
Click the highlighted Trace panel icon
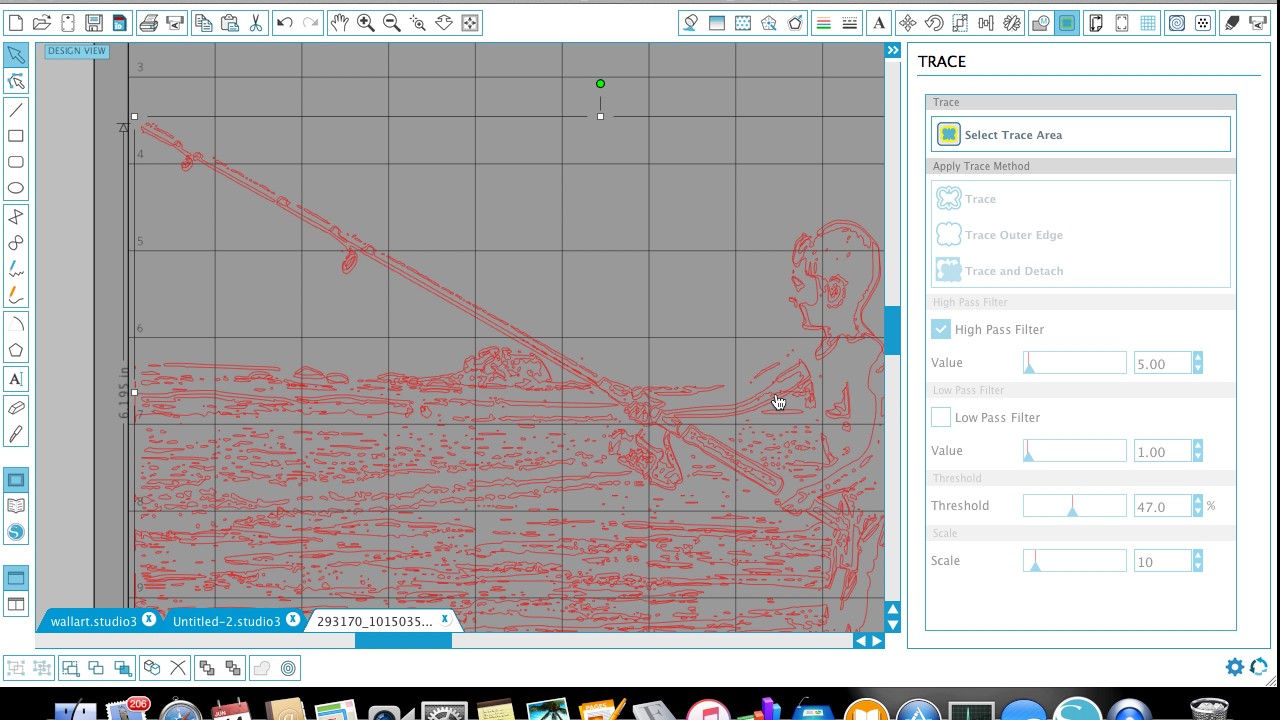point(1067,22)
